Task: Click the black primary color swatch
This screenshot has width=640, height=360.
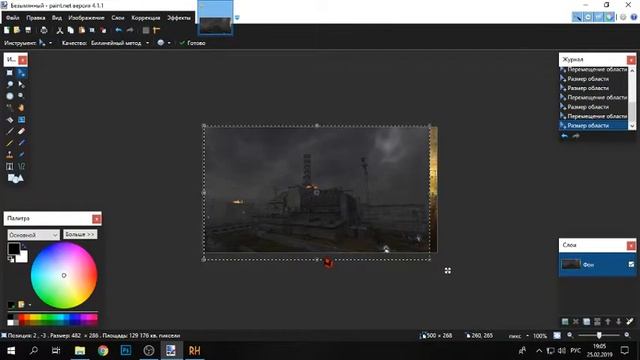Action: pyautogui.click(x=13, y=248)
